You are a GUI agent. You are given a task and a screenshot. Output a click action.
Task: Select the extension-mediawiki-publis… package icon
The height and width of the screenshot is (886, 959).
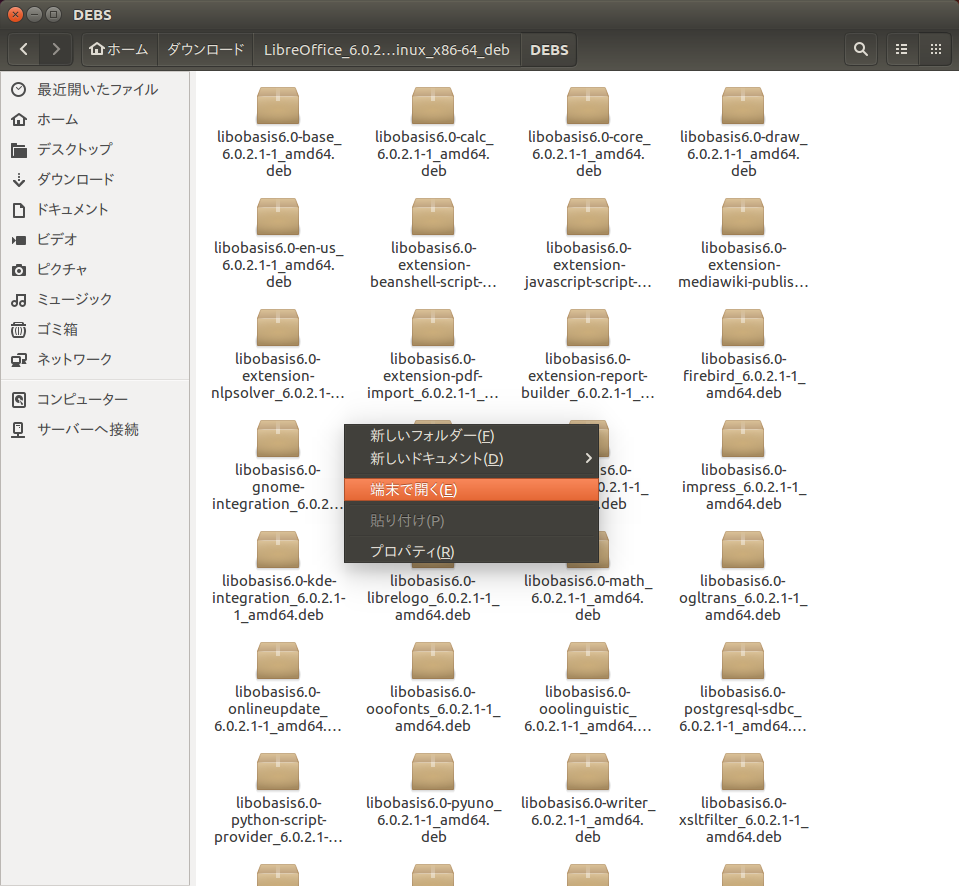pyautogui.click(x=743, y=216)
